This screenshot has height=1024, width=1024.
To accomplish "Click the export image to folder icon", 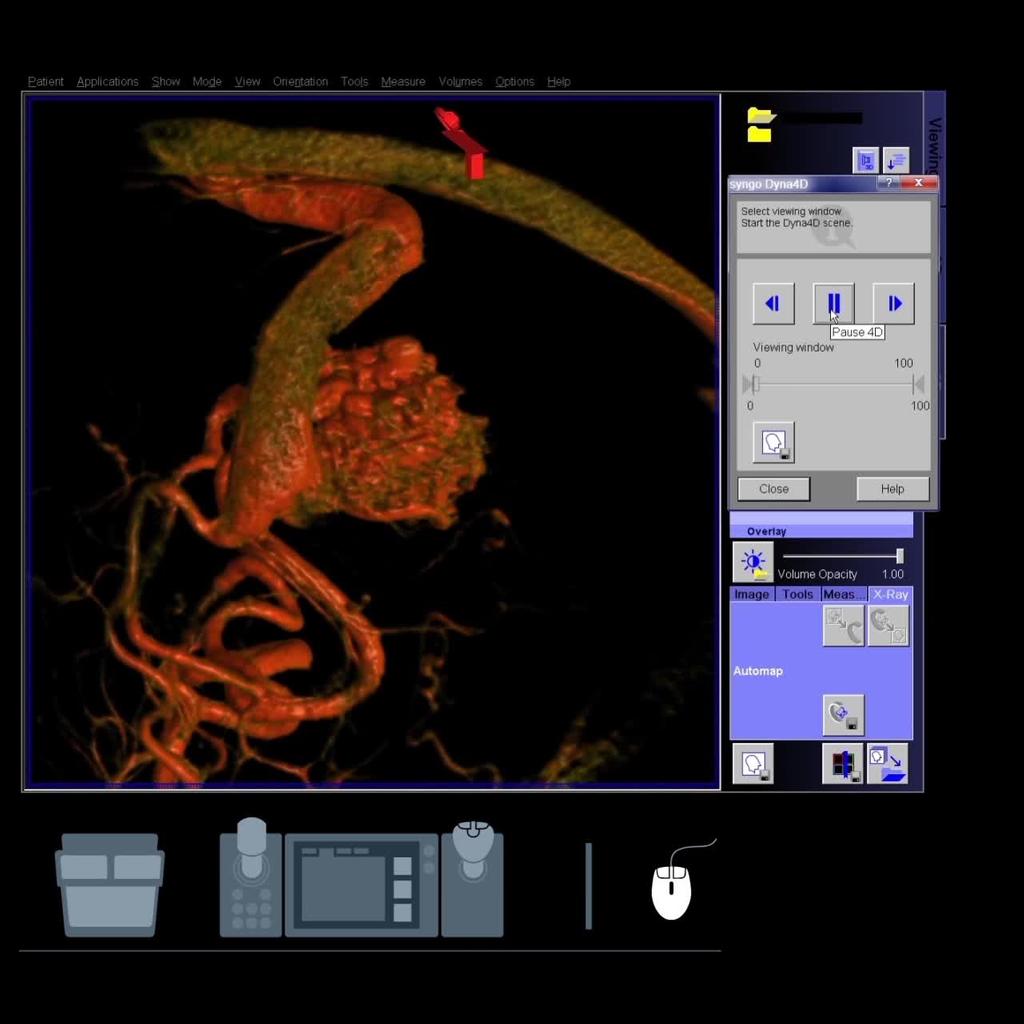I will pos(887,763).
